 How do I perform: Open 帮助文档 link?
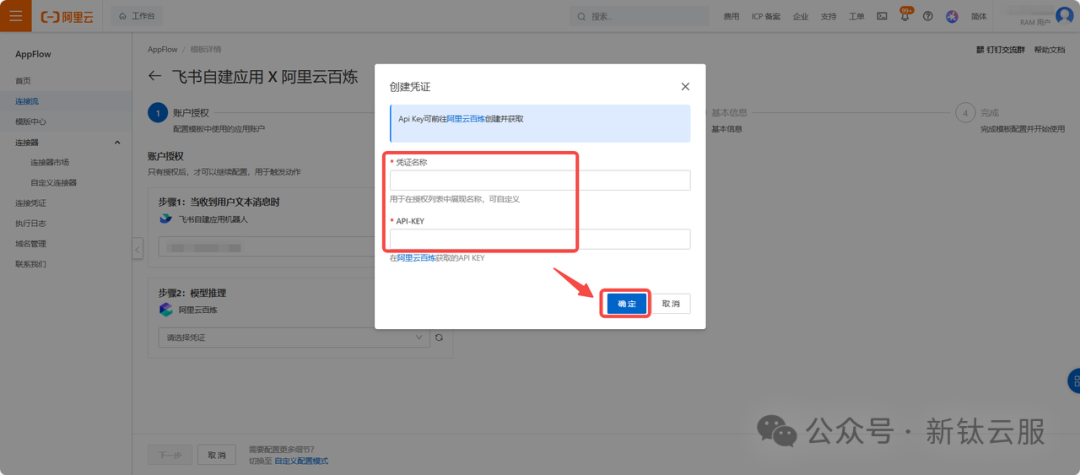point(1049,50)
